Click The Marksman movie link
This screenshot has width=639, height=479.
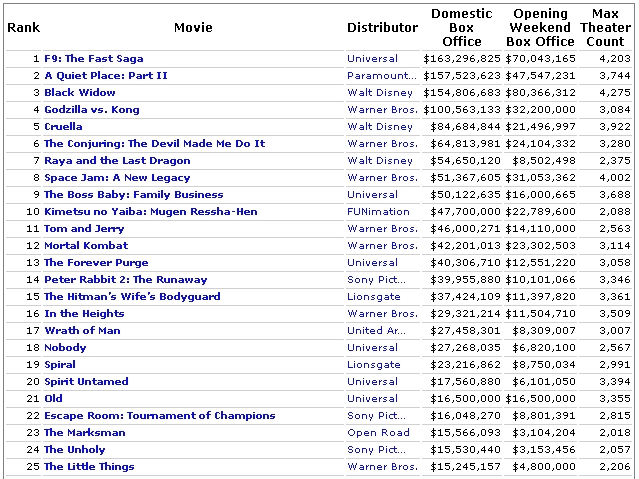pyautogui.click(x=85, y=433)
